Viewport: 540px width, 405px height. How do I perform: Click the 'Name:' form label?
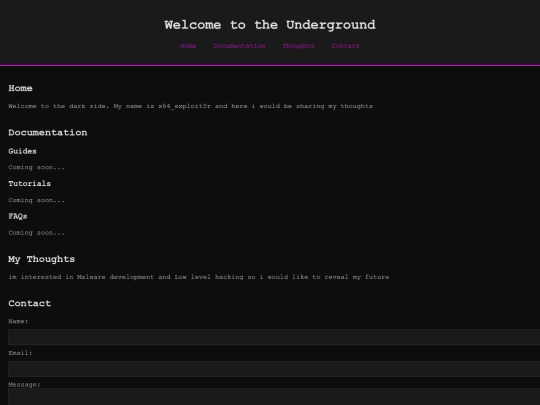(x=18, y=321)
